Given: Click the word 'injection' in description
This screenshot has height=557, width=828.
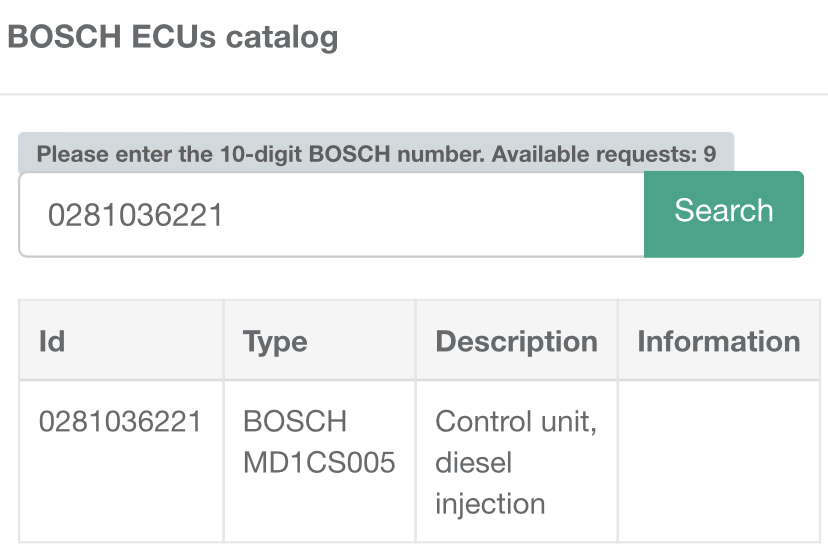Looking at the screenshot, I should coord(490,503).
